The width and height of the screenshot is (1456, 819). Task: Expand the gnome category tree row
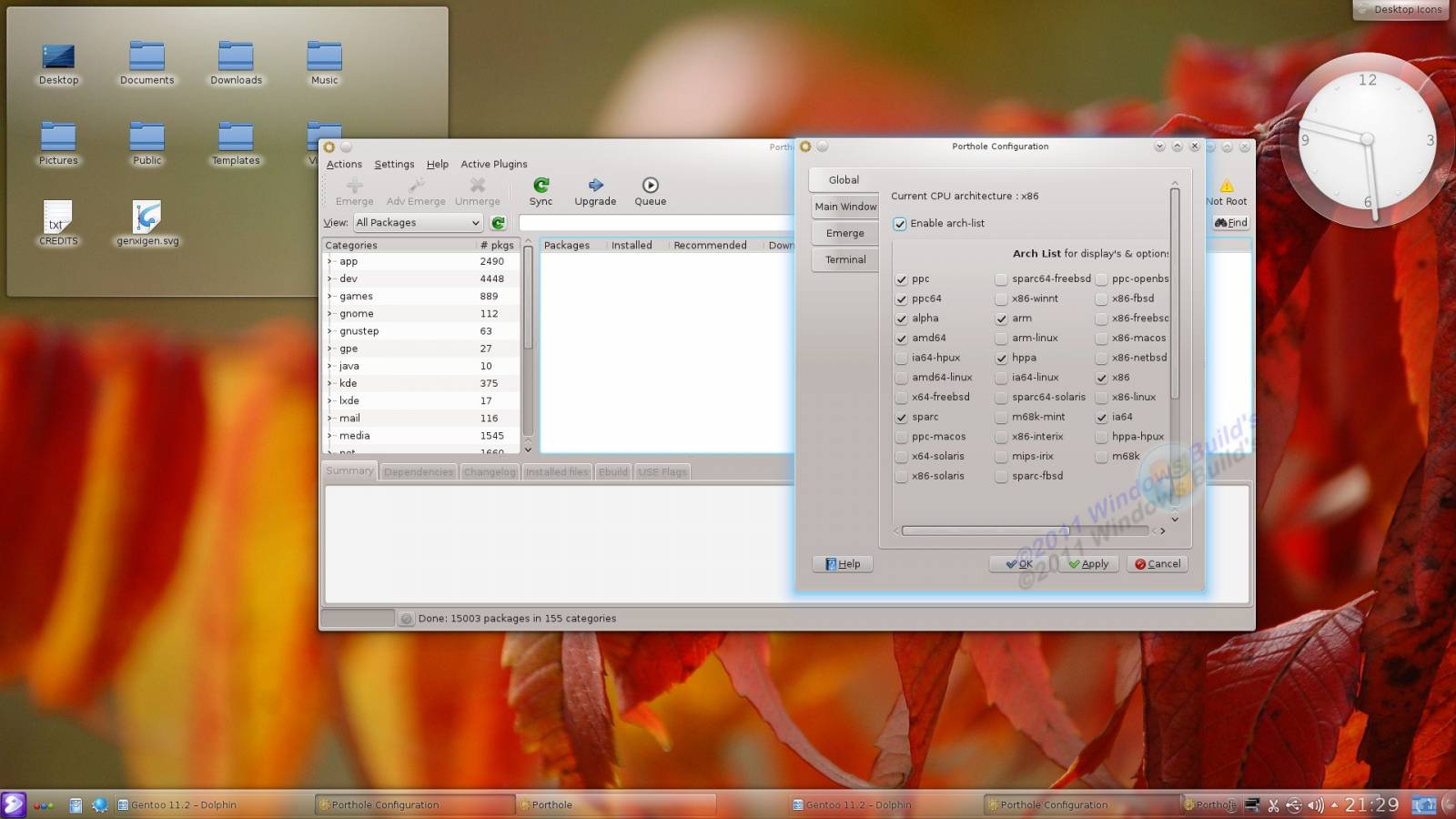click(330, 313)
